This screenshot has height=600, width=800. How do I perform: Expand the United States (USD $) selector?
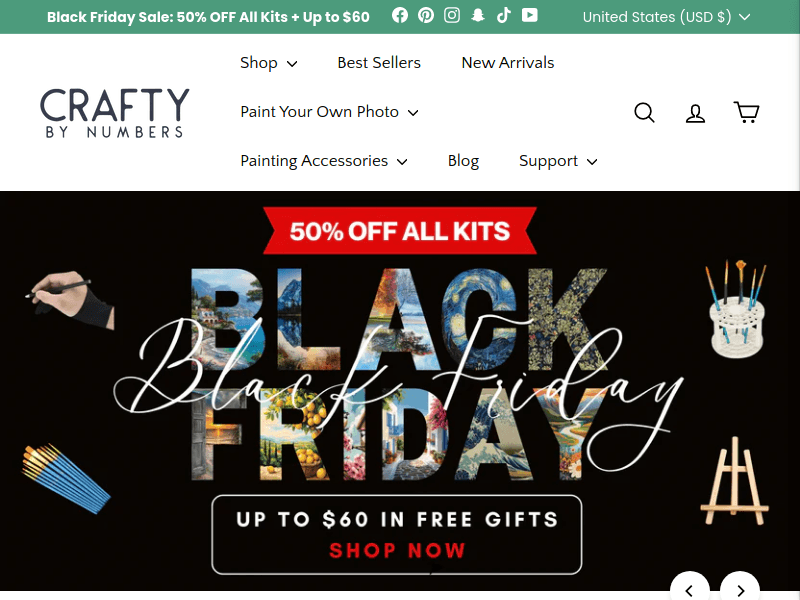coord(666,17)
